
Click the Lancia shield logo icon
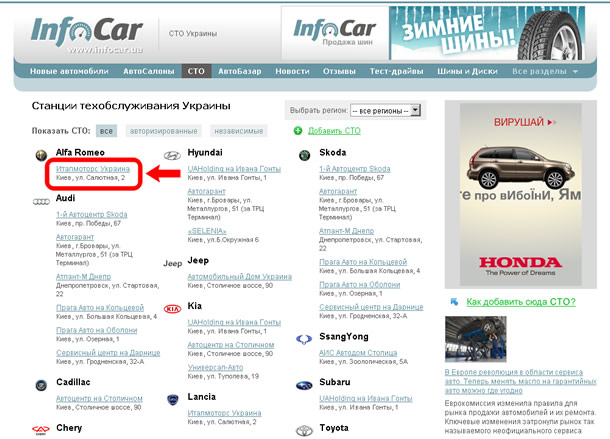click(173, 400)
